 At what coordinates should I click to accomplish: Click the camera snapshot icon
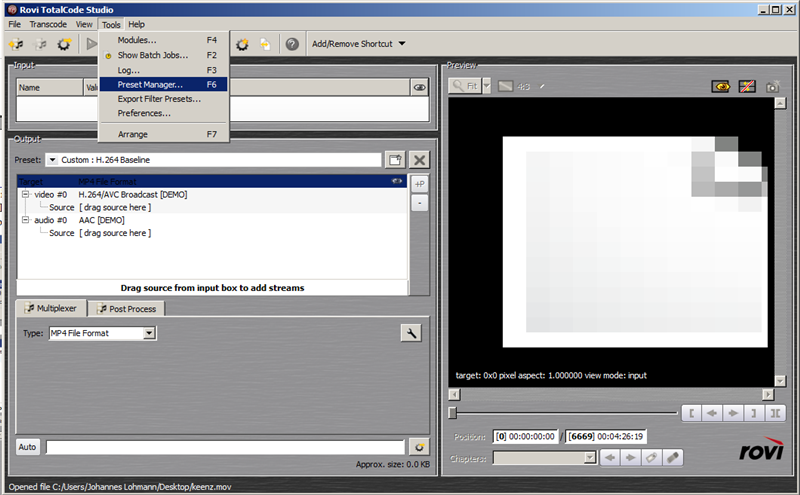tap(772, 87)
